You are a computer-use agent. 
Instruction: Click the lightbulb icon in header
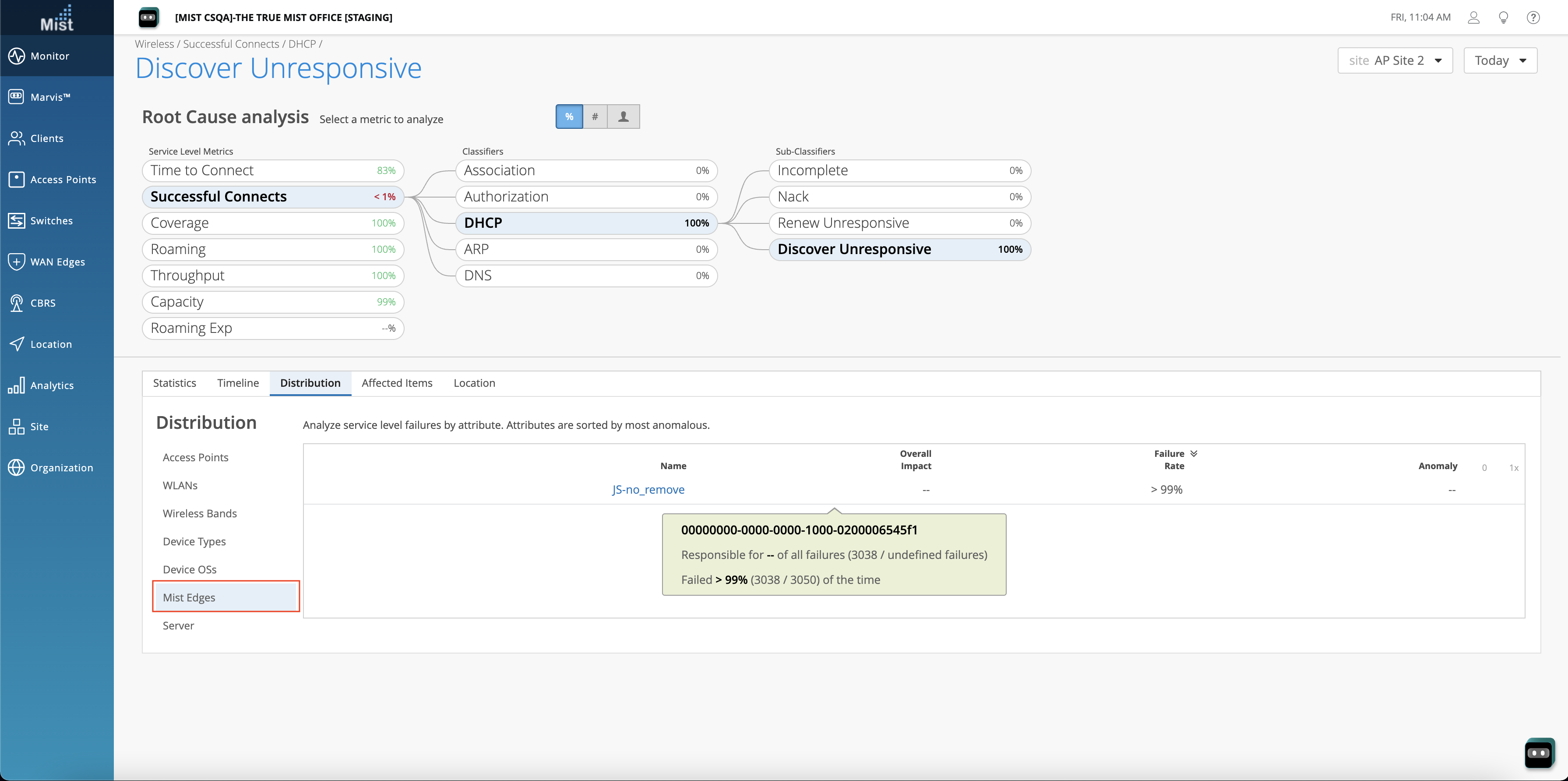pyautogui.click(x=1503, y=18)
